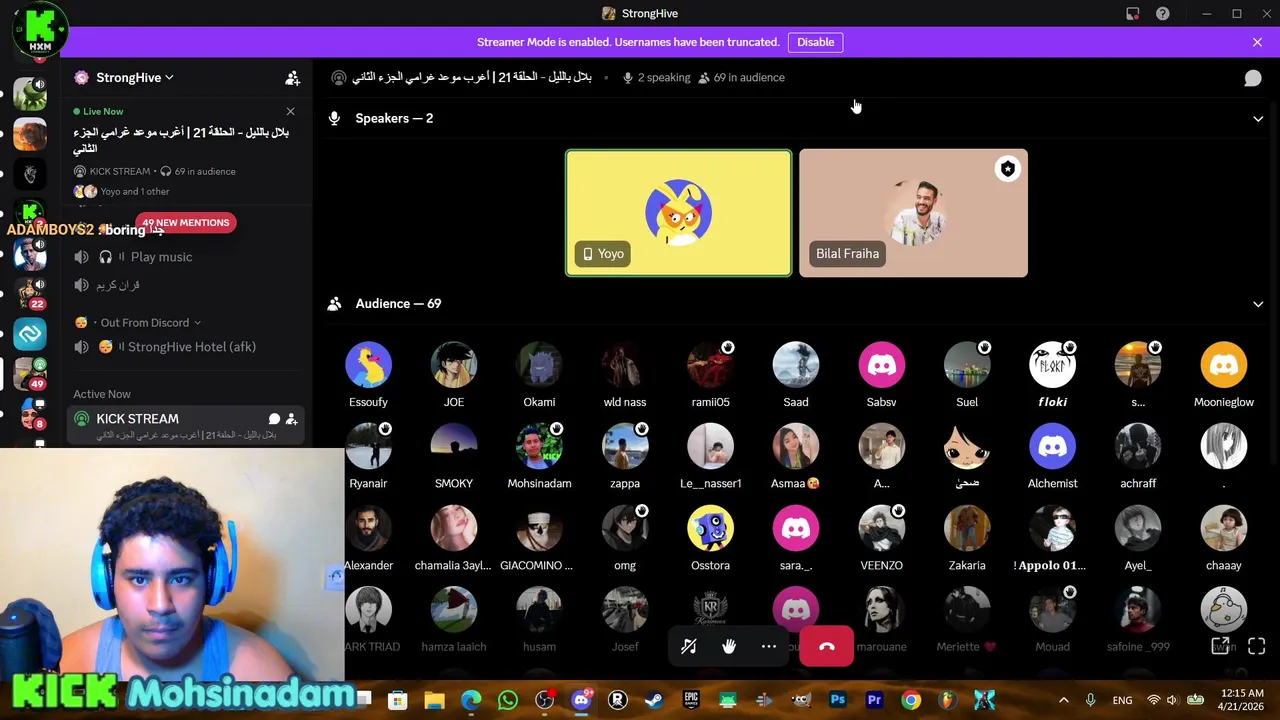1280x720 pixels.
Task: Click 'Yoyo and 1 other' text
Action: pyautogui.click(x=135, y=192)
